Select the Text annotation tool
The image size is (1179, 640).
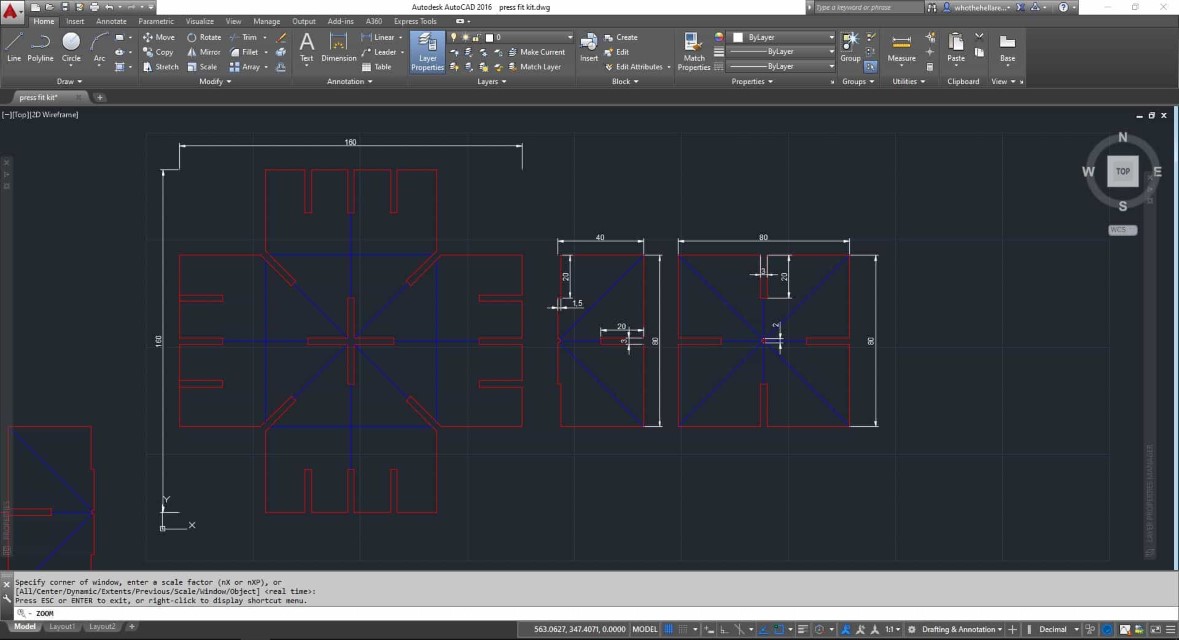point(306,48)
